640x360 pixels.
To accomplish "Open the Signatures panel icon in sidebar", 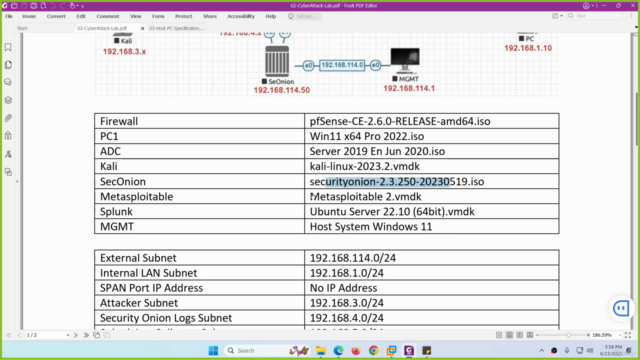I will coord(8,154).
